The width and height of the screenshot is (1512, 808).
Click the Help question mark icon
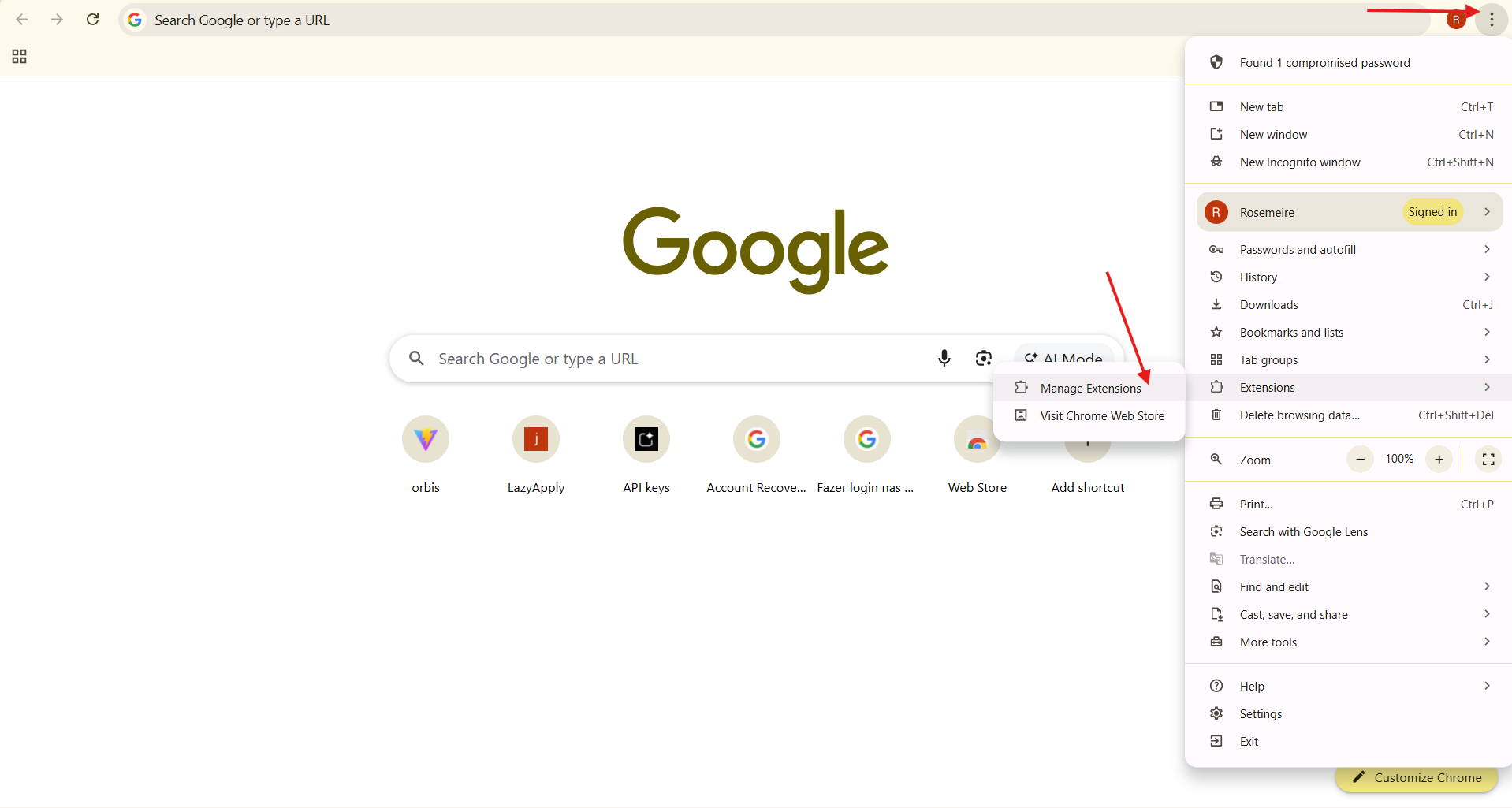coord(1216,686)
